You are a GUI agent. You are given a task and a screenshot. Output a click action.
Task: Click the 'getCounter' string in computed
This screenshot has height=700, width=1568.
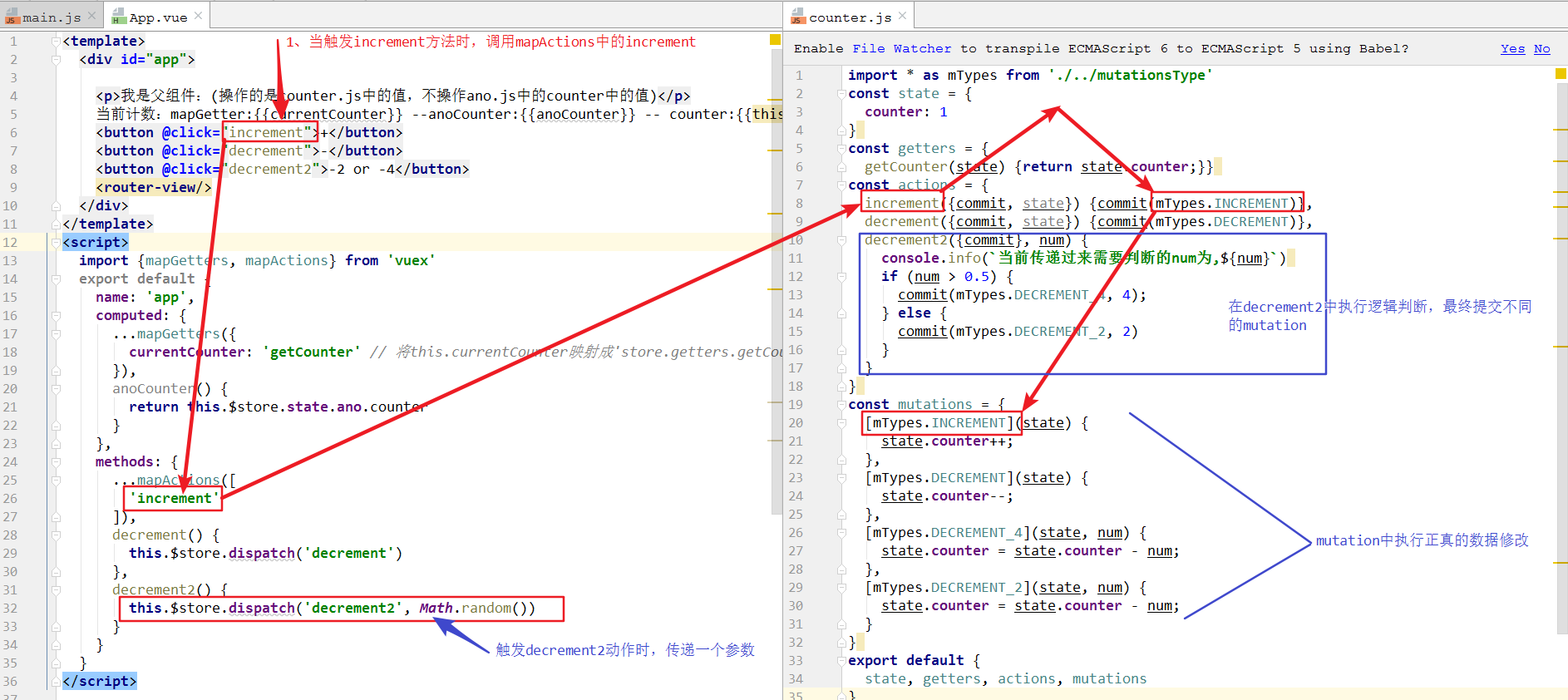312,352
